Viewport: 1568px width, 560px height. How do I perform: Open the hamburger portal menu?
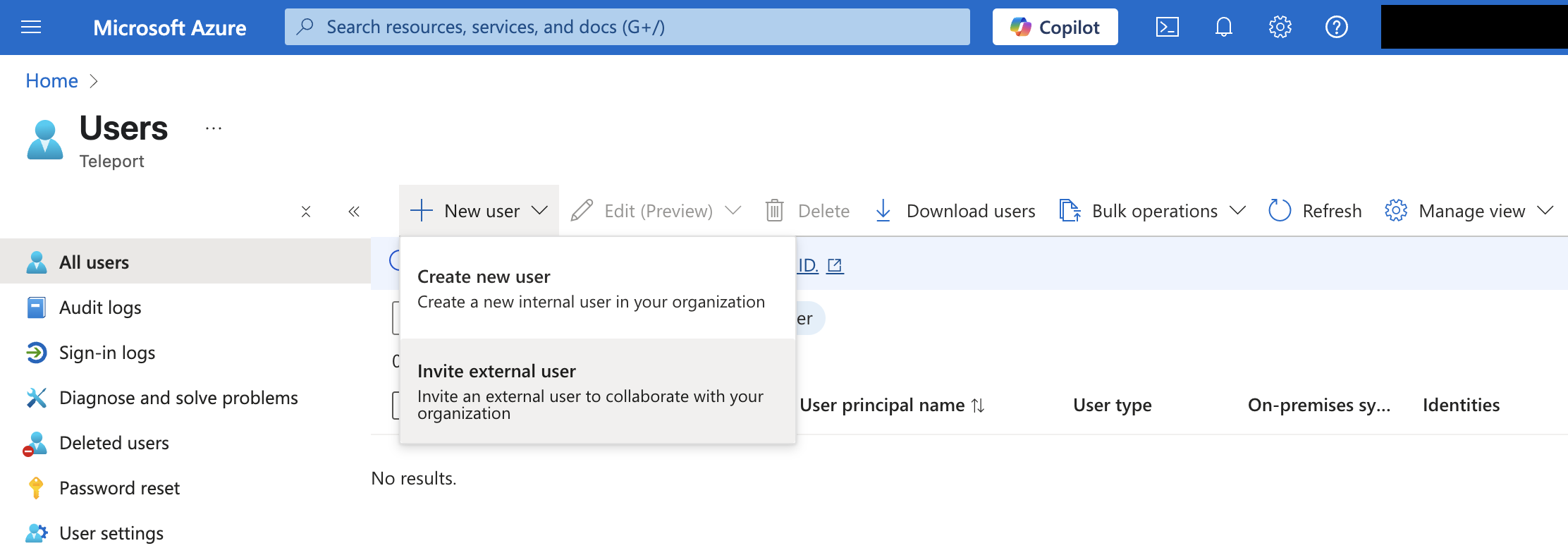tap(31, 28)
